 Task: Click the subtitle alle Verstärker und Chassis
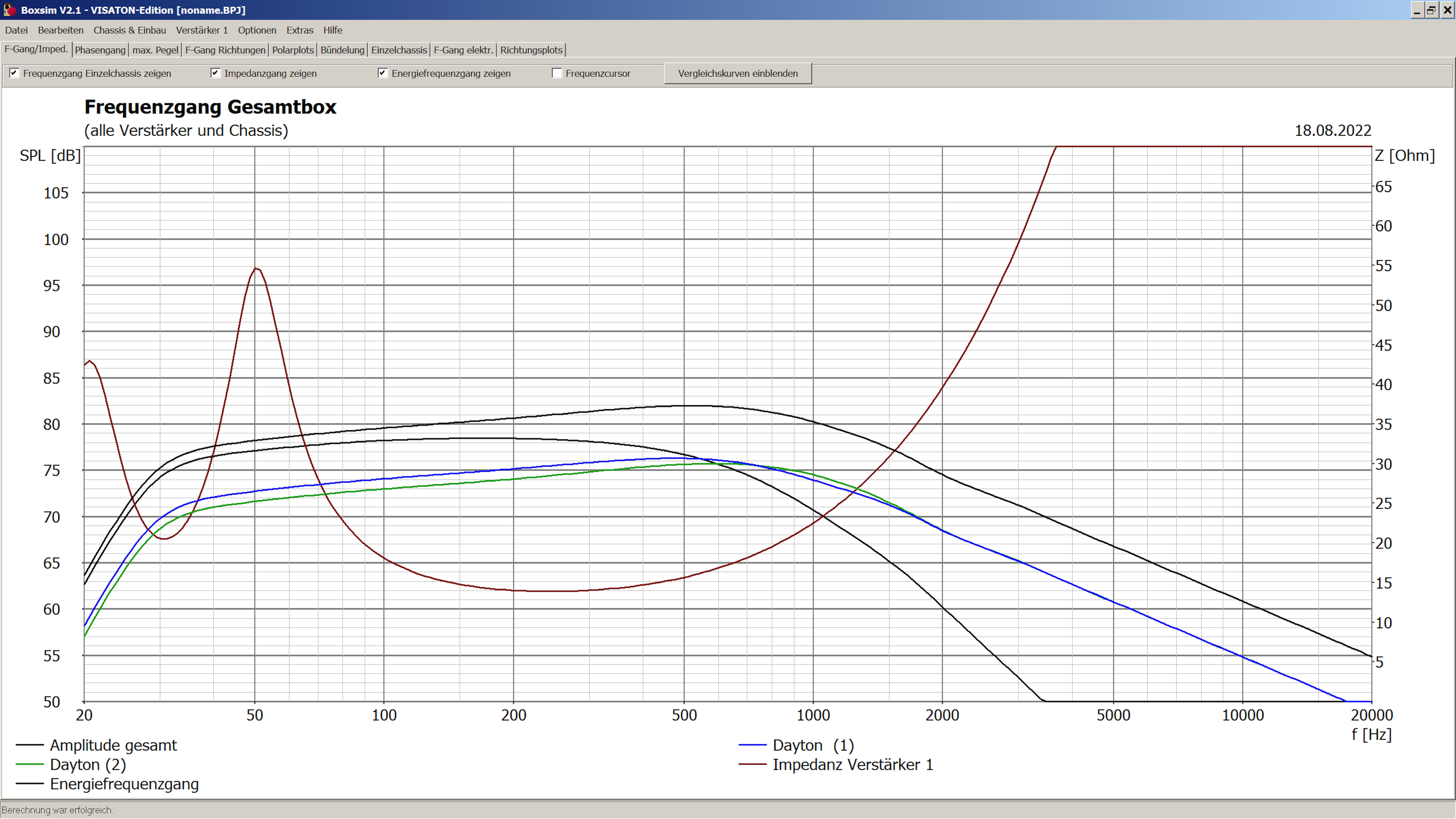(x=187, y=131)
